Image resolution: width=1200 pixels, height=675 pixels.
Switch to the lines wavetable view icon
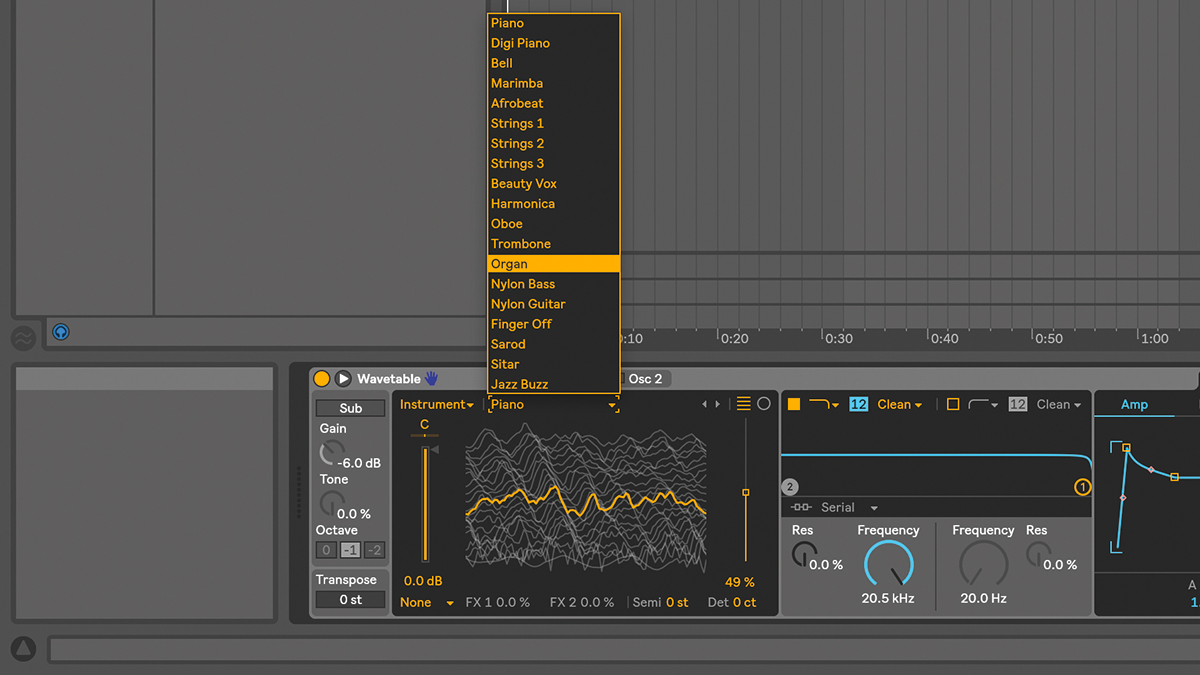(x=743, y=404)
